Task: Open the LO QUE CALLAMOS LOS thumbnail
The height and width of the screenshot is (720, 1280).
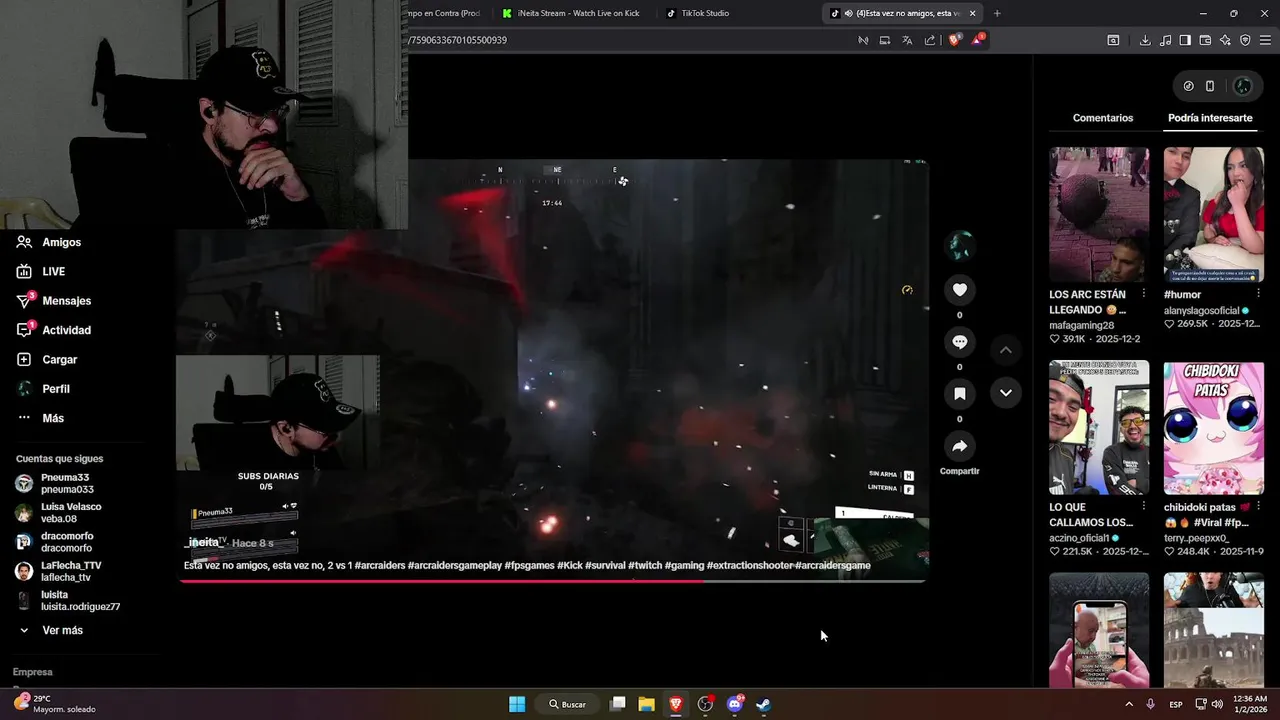Action: tap(1099, 428)
